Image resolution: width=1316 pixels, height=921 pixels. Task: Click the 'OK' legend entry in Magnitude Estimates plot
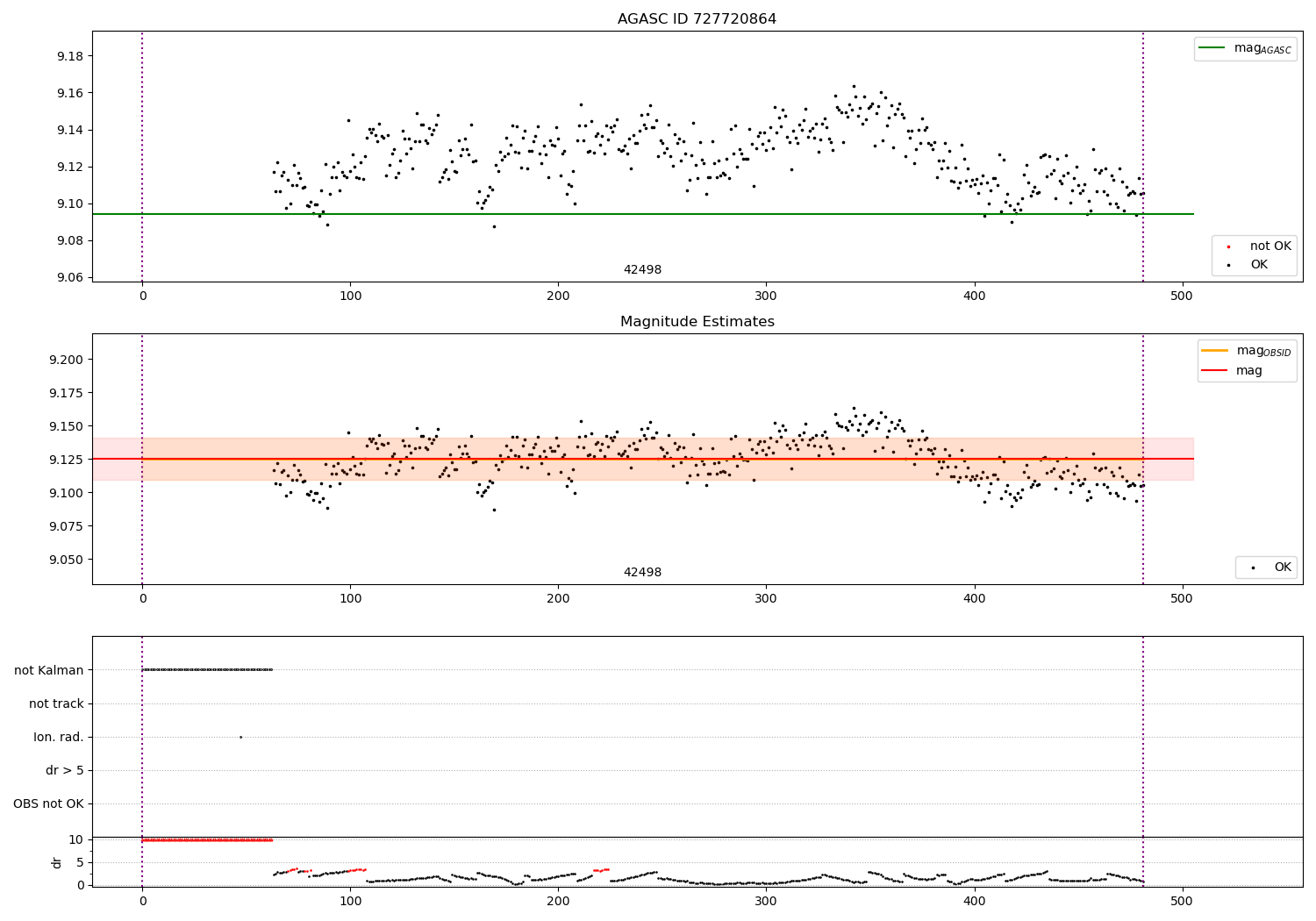1283,568
